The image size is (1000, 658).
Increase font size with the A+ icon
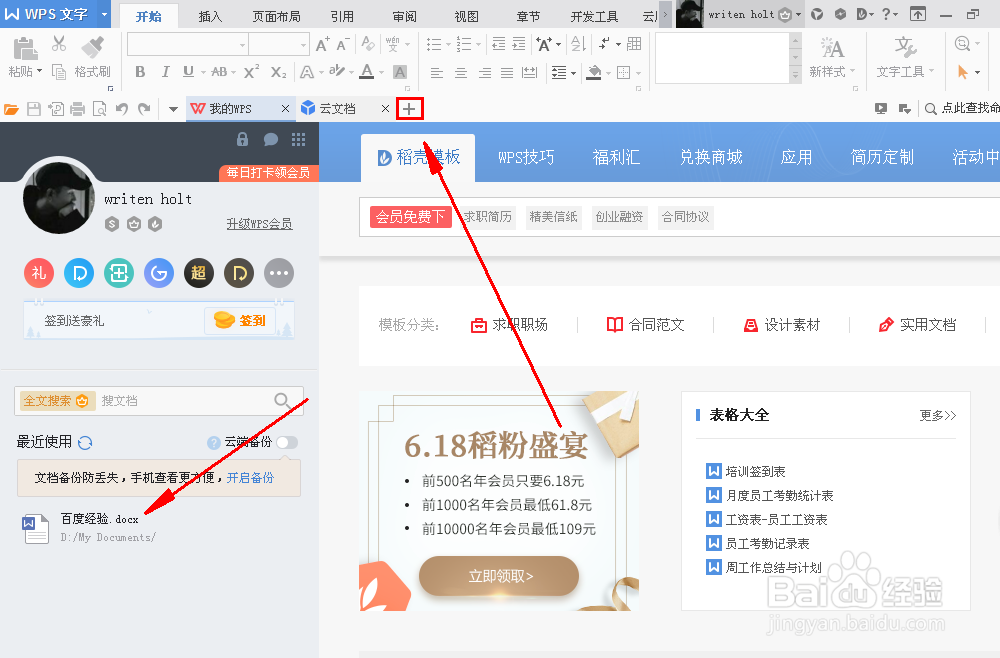pos(323,44)
